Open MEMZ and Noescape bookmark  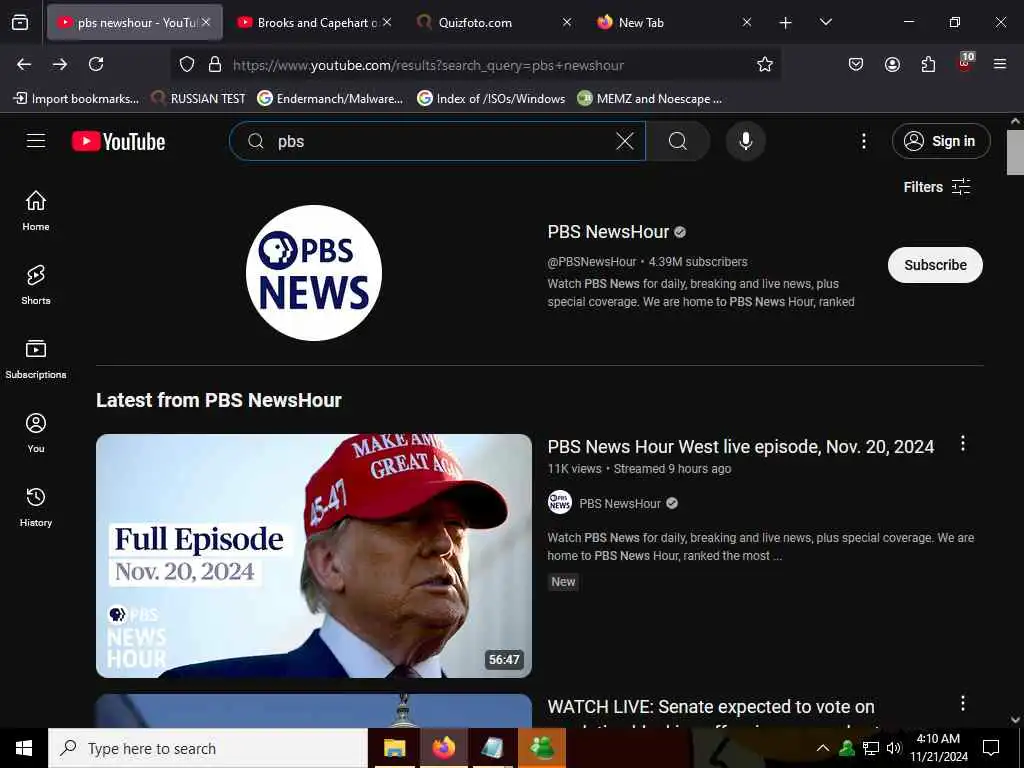click(x=650, y=99)
